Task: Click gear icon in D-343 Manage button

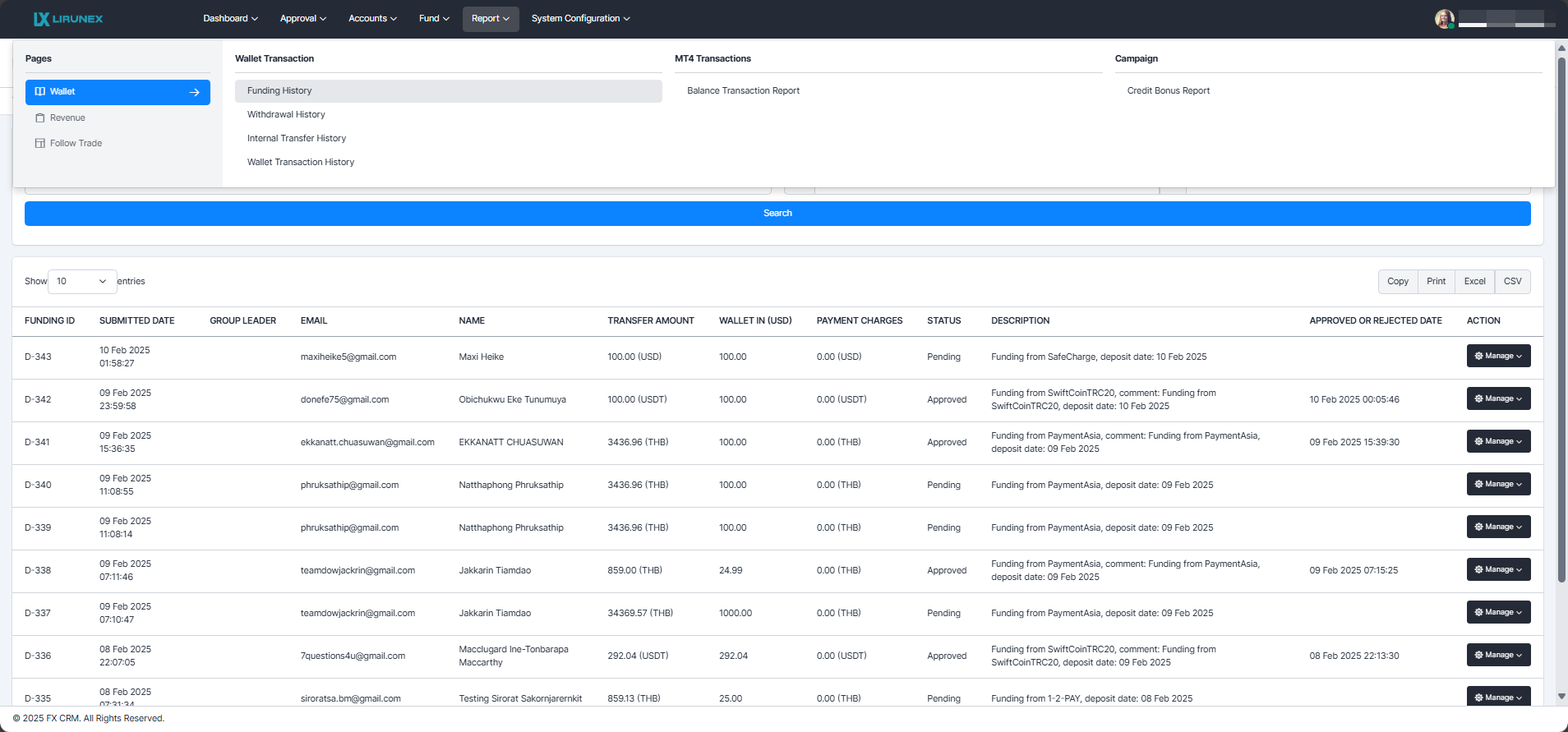Action: (x=1478, y=357)
